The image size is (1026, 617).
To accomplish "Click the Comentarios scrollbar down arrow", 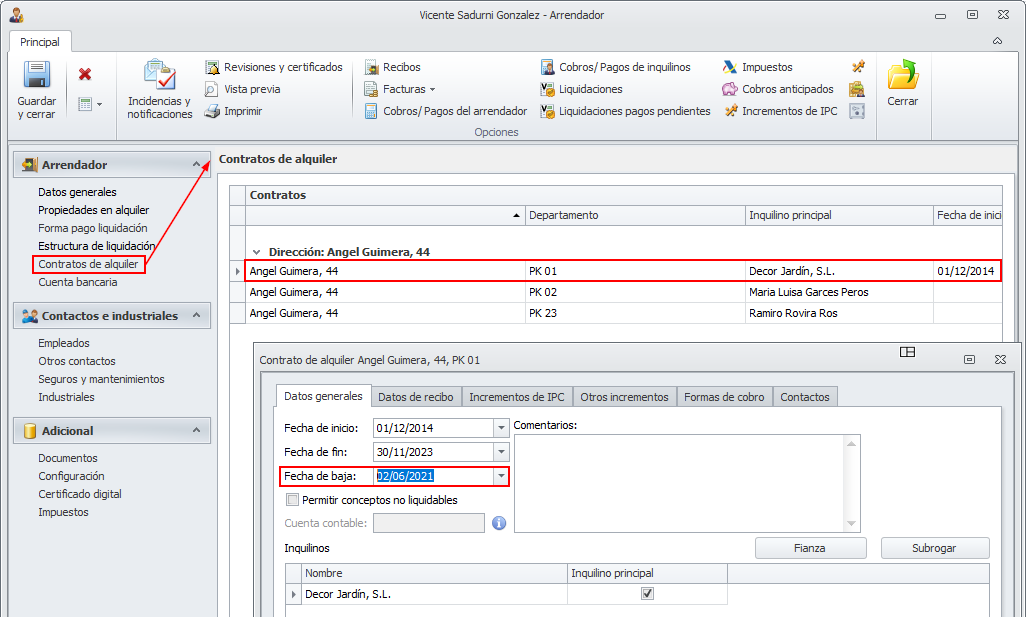I will (x=851, y=523).
